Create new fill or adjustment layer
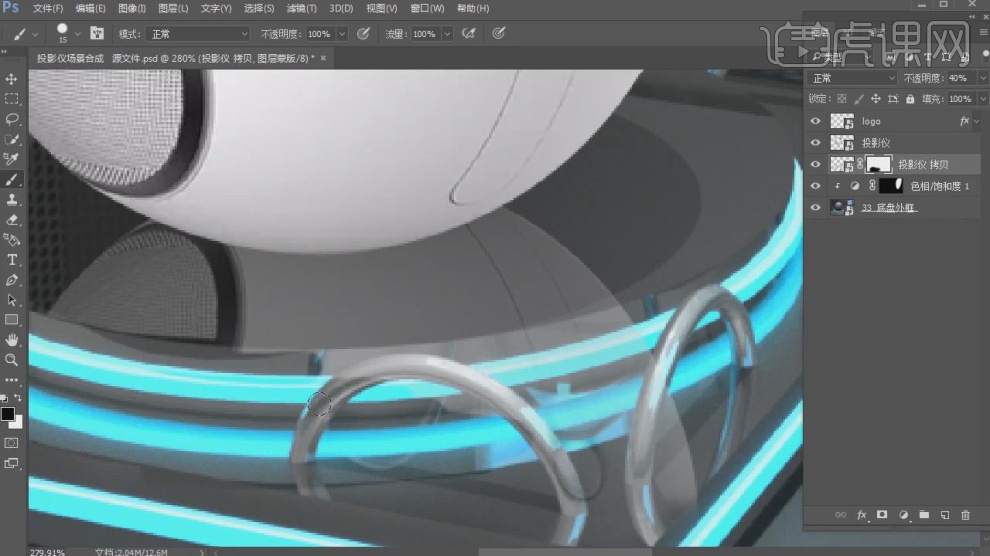Viewport: 990px width, 556px height. click(903, 515)
